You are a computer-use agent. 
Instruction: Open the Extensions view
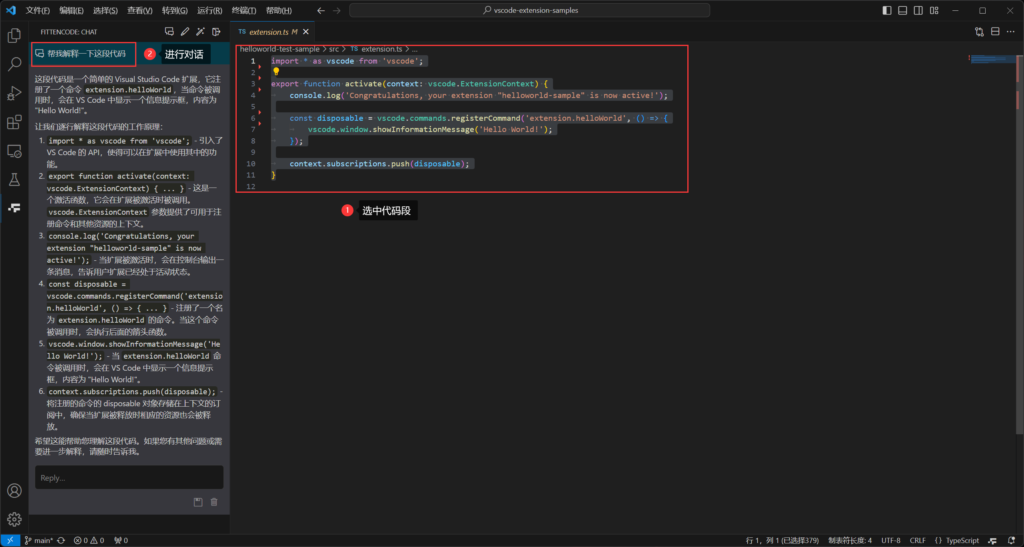point(14,122)
